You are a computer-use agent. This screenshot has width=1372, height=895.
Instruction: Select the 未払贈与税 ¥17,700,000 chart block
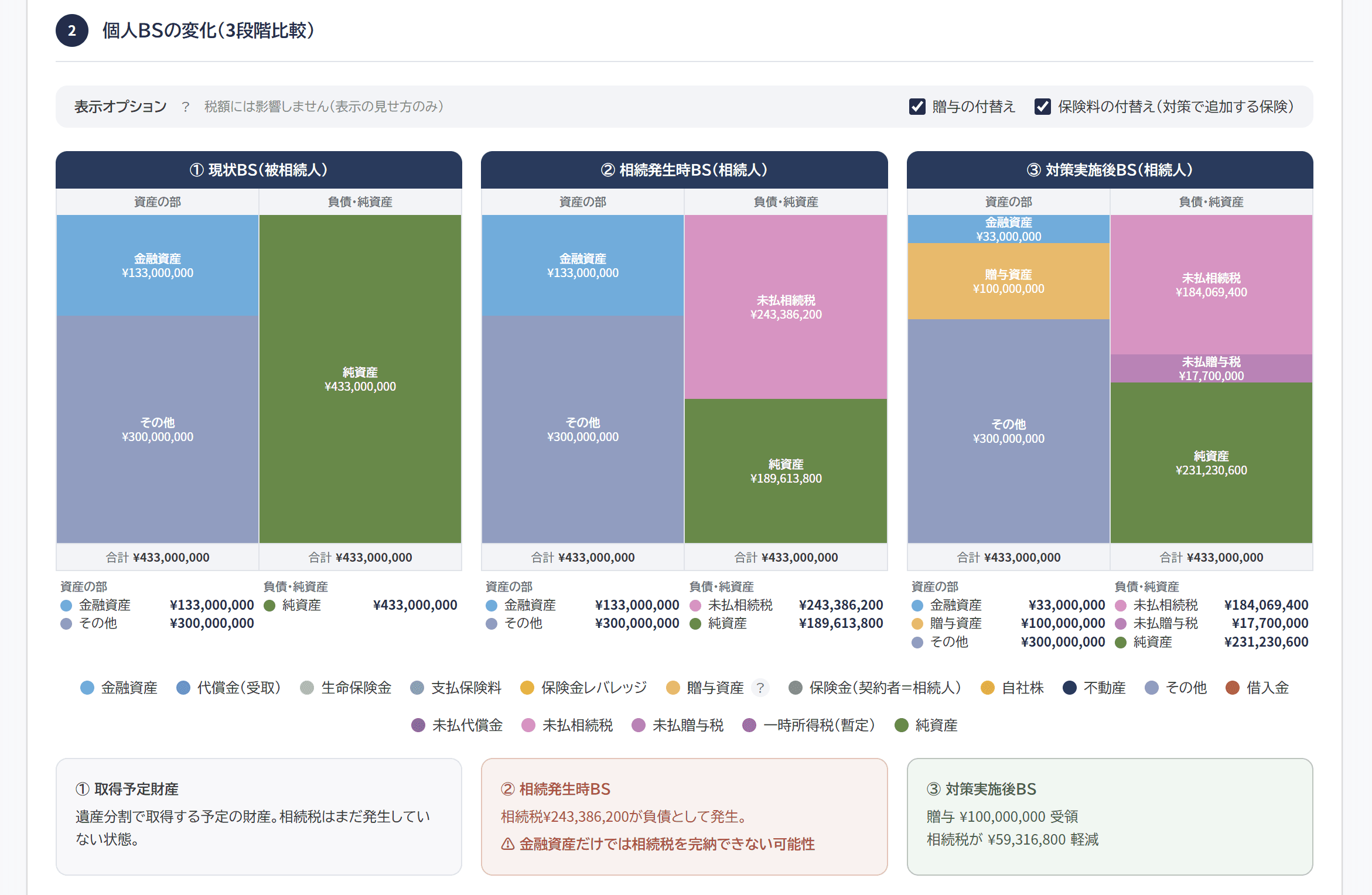click(1211, 368)
